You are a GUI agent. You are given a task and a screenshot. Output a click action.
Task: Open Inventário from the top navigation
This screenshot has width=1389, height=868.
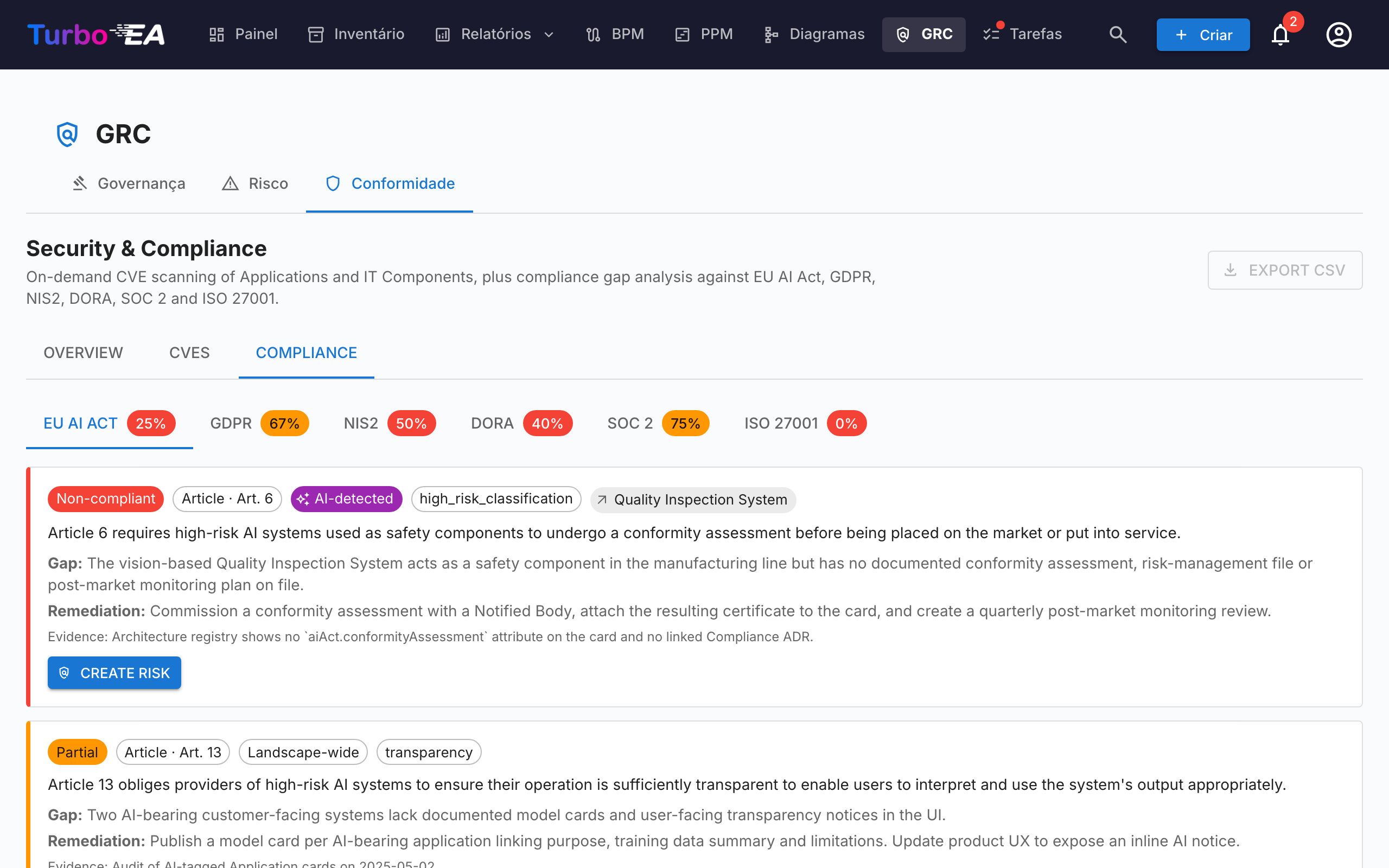[356, 34]
